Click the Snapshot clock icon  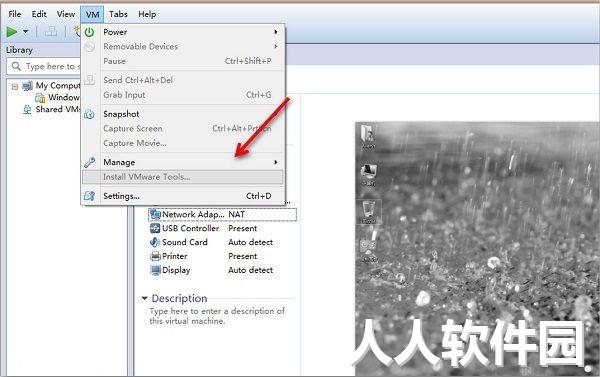90,114
